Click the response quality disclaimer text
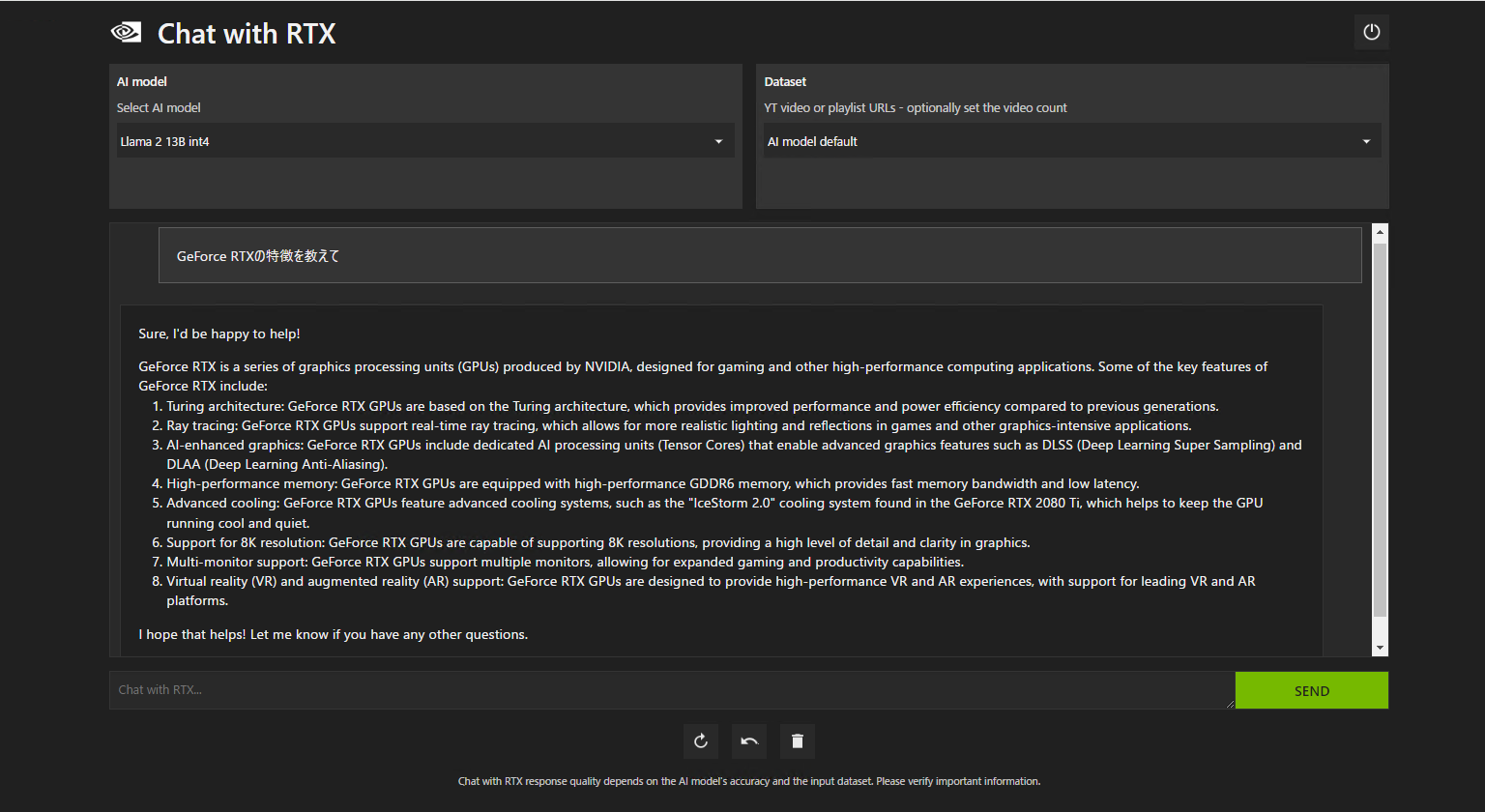This screenshot has width=1485, height=812. [x=749, y=780]
